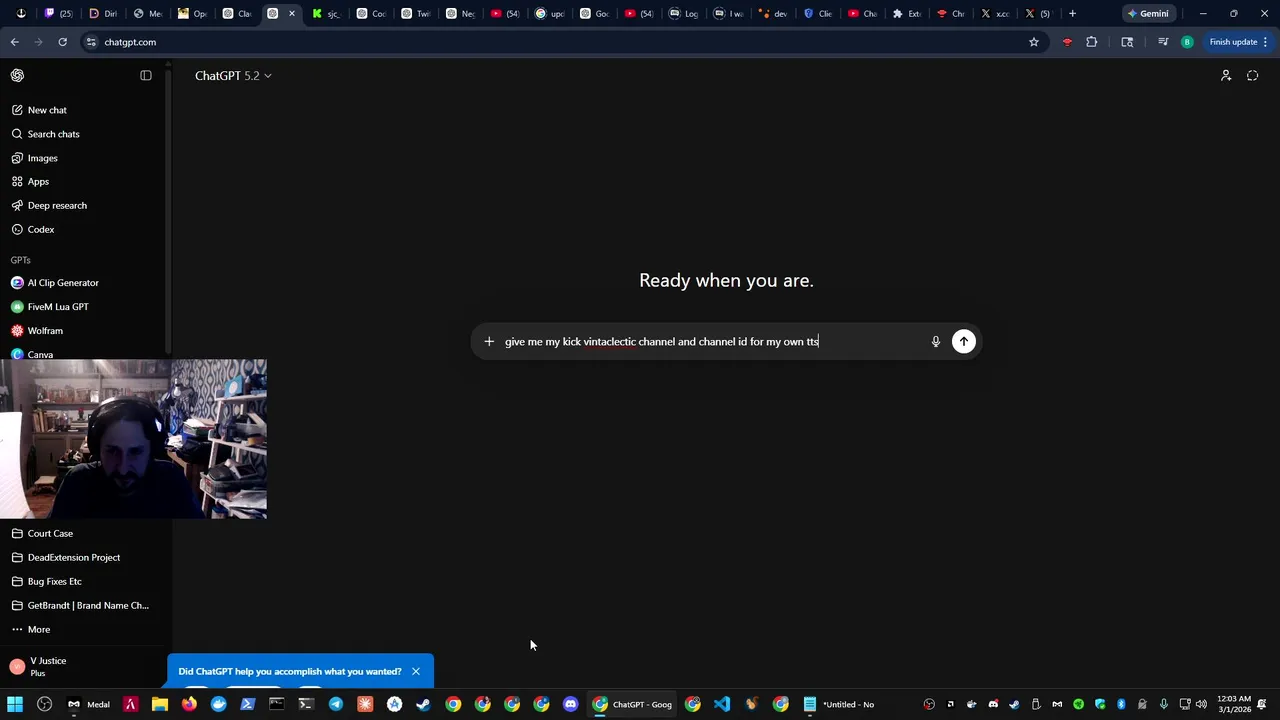Screen dimensions: 1280x720
Task: Dismiss the feedback banner with the X
Action: tap(416, 672)
